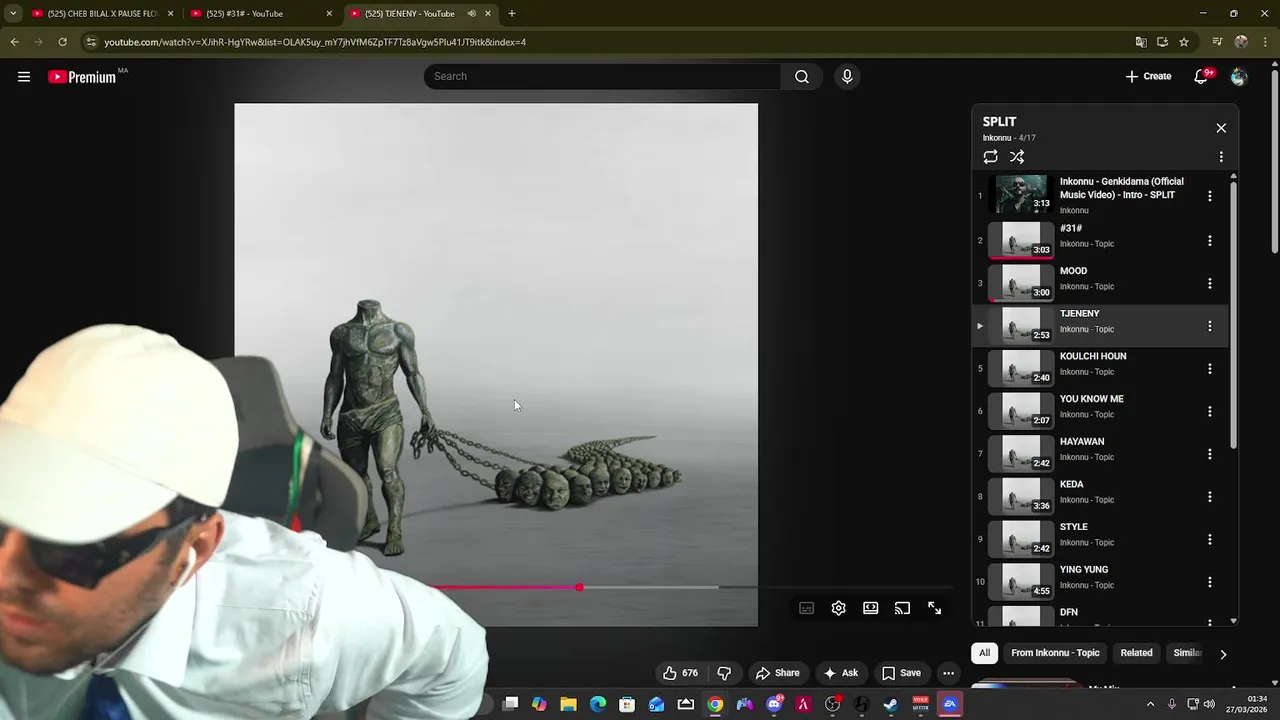Open Chrome from the taskbar
Screen dimensions: 1280x720
click(715, 705)
